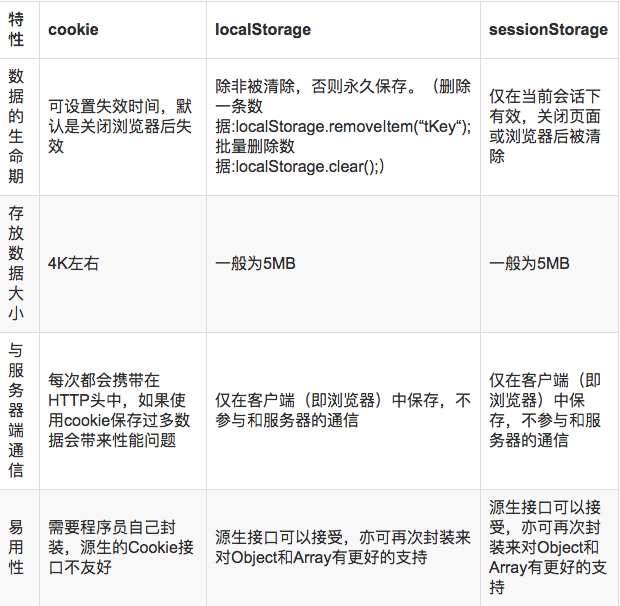Click localStorage 仅在客户端 communication cell

pos(343,410)
